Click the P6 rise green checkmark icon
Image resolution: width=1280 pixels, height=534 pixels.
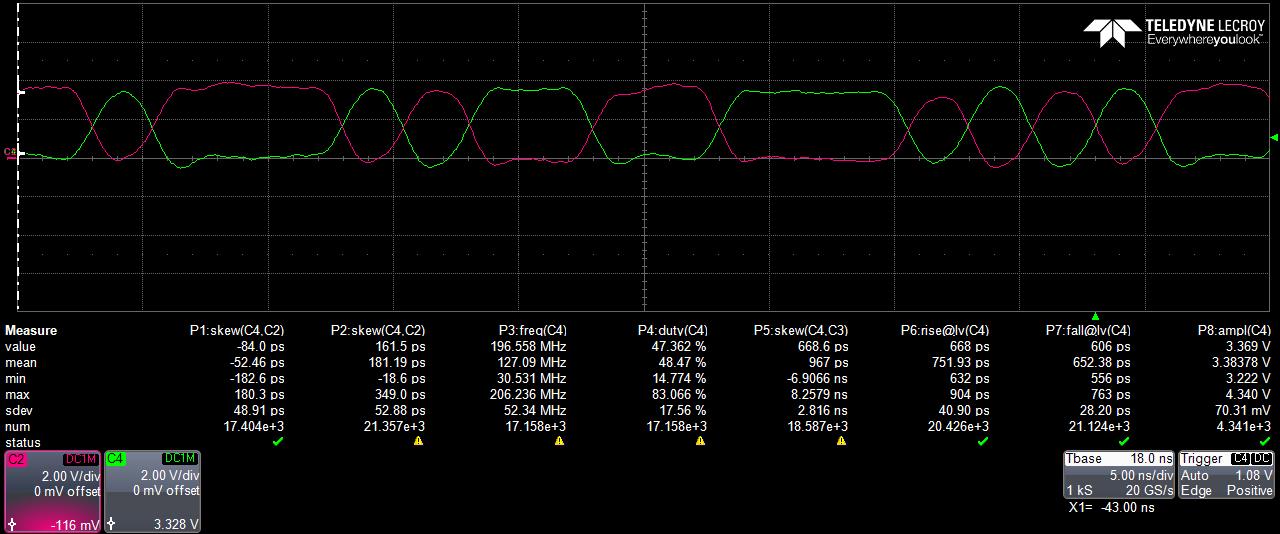pyautogui.click(x=982, y=441)
